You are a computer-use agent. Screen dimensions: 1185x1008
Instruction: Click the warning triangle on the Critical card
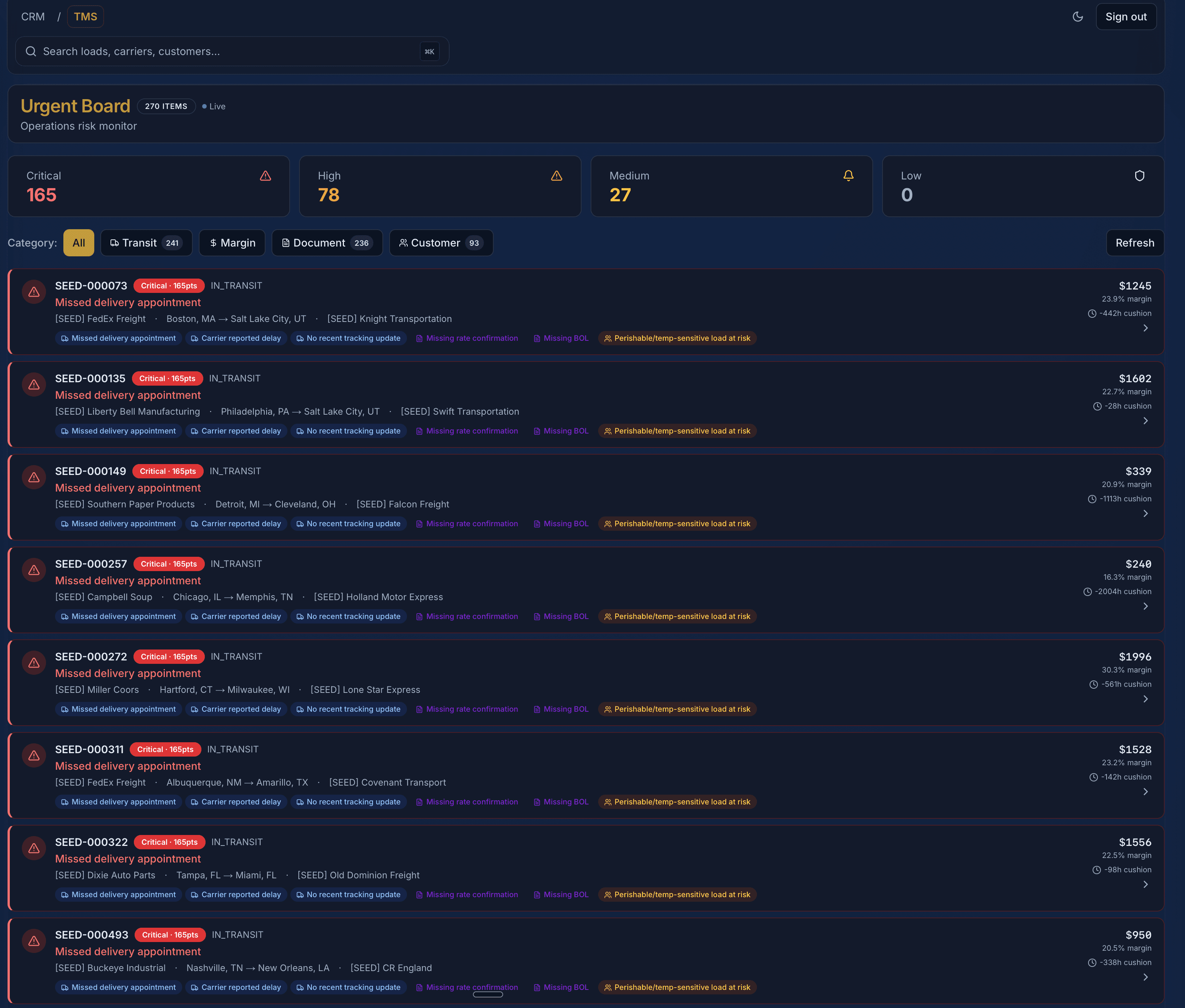(x=266, y=176)
